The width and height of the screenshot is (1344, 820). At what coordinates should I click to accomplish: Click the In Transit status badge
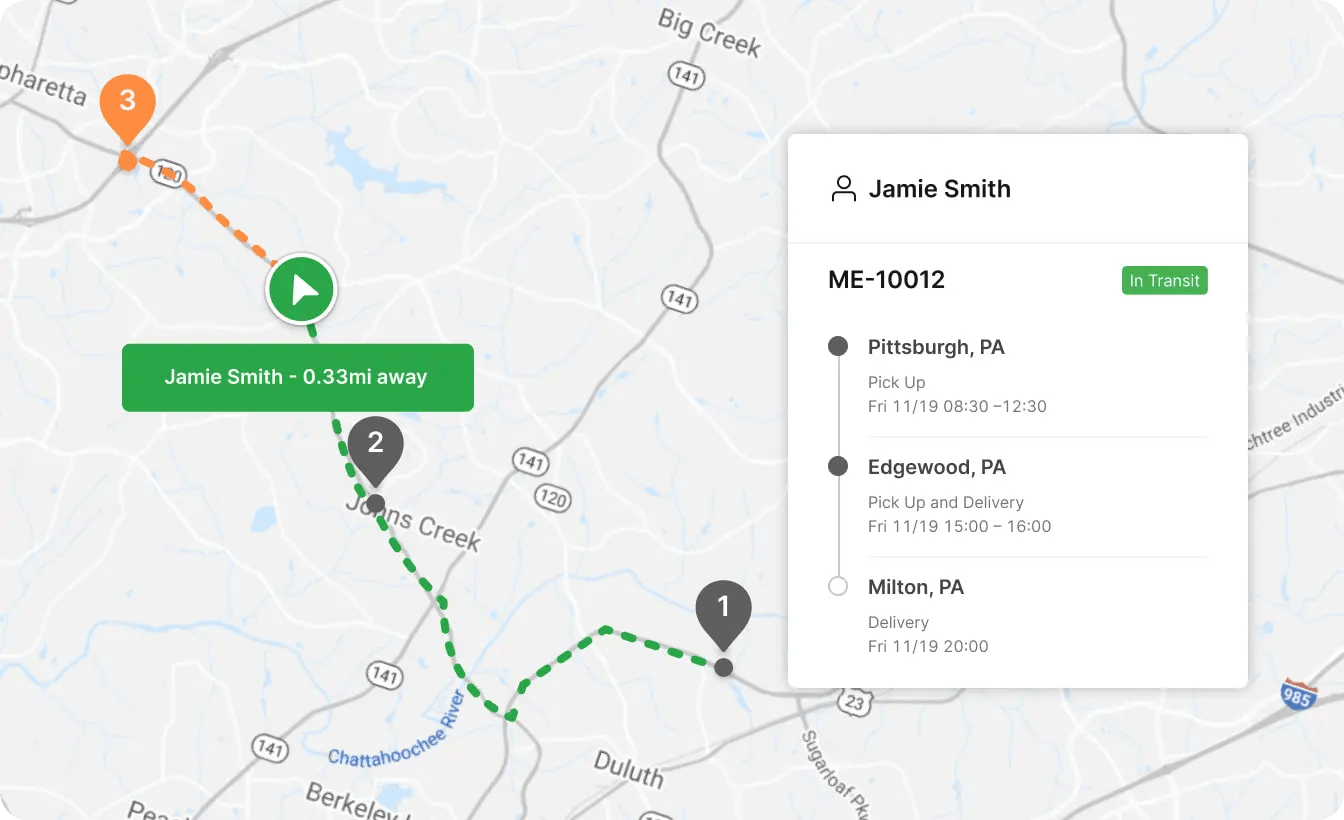(x=1164, y=281)
